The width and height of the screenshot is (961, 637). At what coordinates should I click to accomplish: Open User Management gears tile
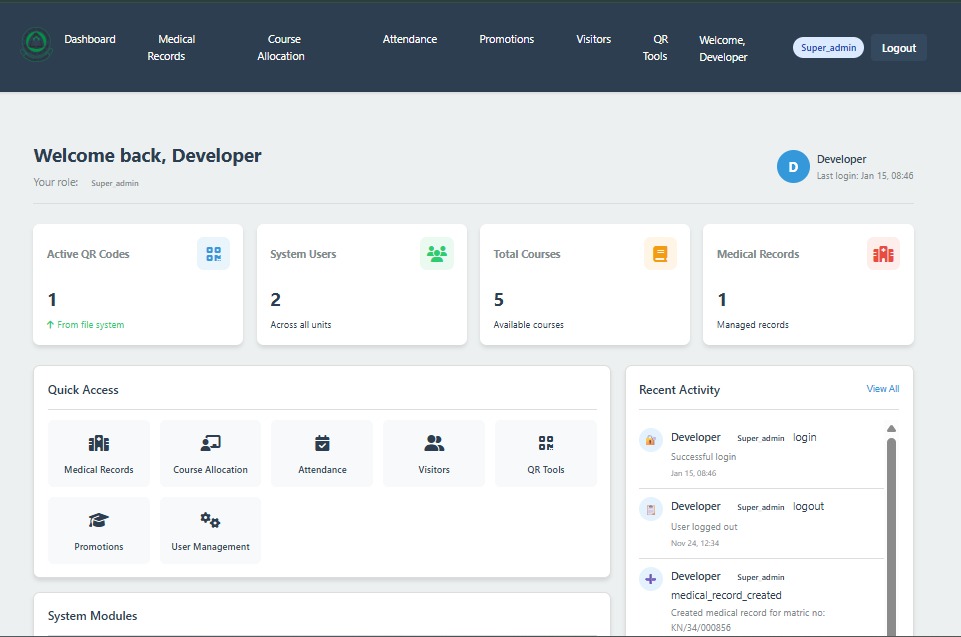[210, 530]
